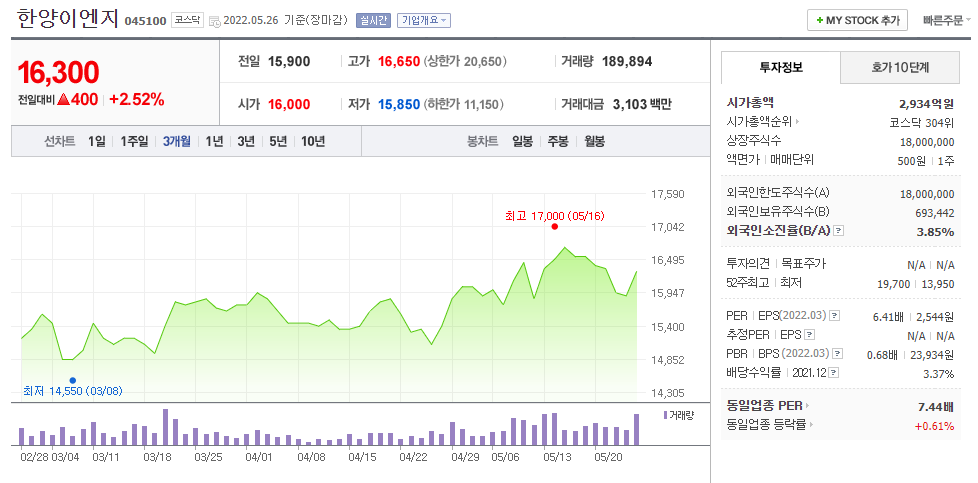Click the 투자의견 label
Viewport: 978px width, 483px height.
pyautogui.click(x=748, y=264)
